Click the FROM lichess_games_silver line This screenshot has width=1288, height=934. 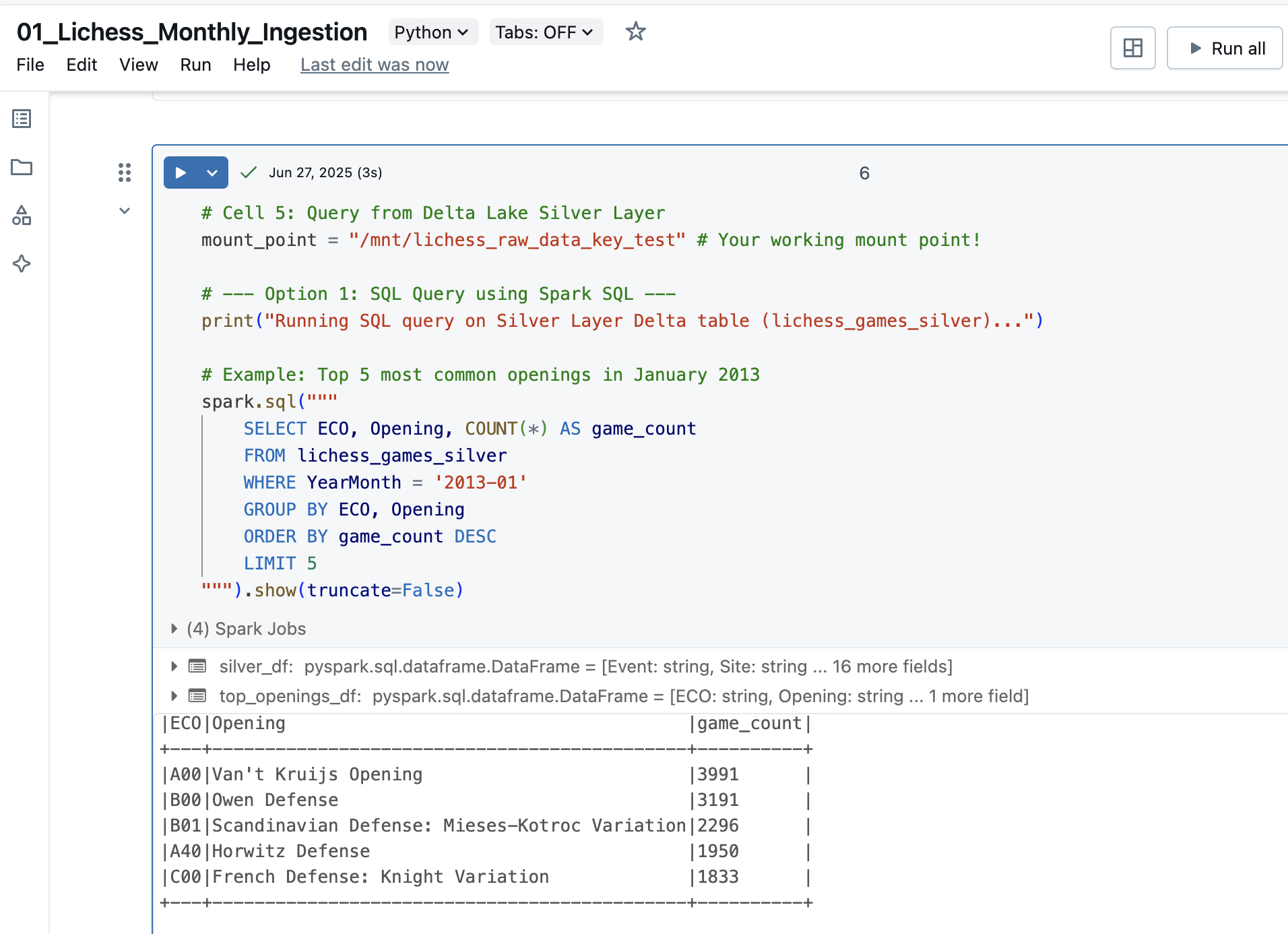point(375,456)
